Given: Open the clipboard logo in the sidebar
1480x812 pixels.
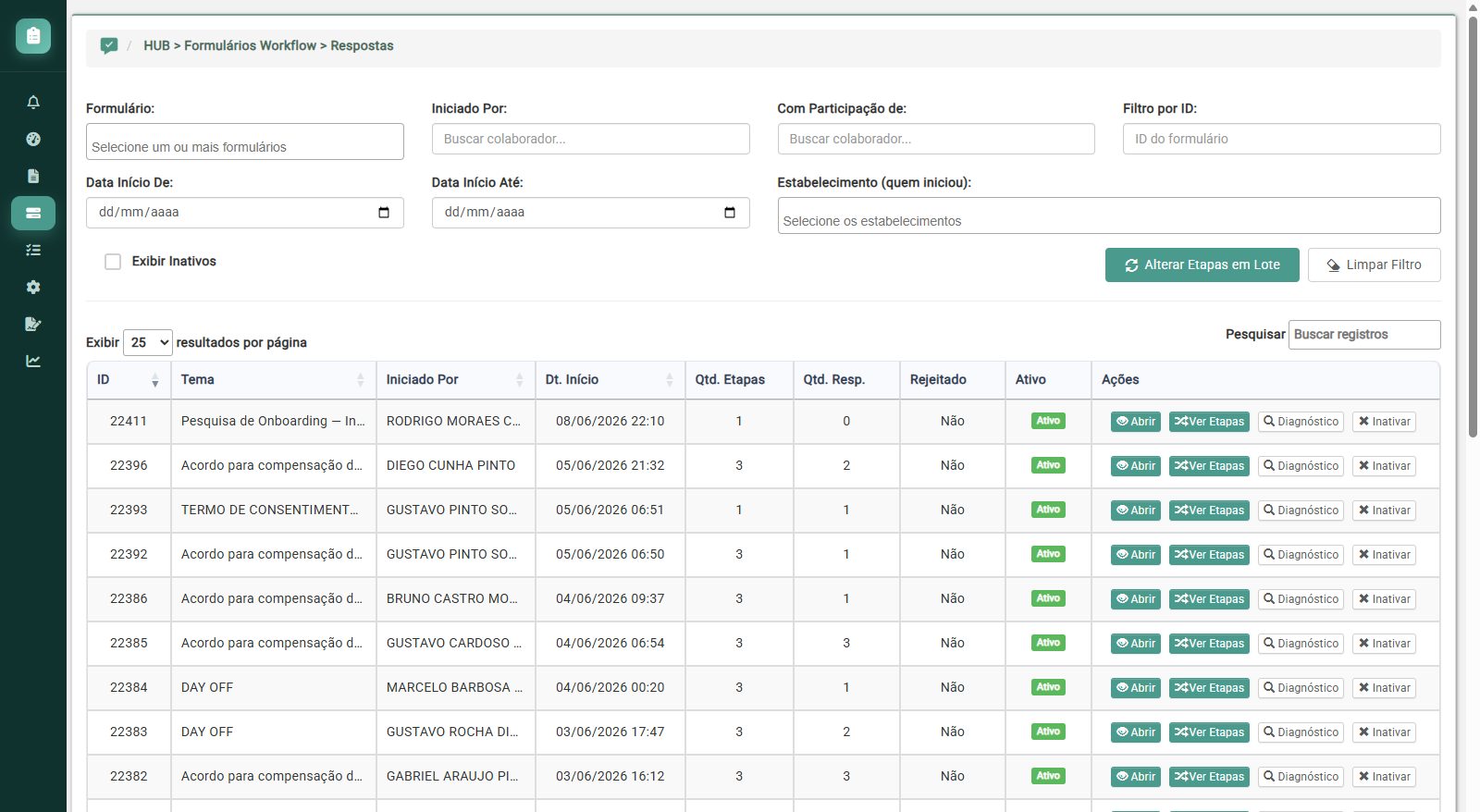Looking at the screenshot, I should [33, 36].
